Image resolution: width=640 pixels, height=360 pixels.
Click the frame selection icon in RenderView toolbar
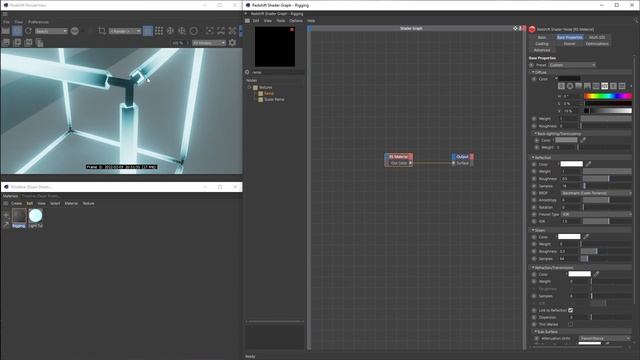[209, 31]
